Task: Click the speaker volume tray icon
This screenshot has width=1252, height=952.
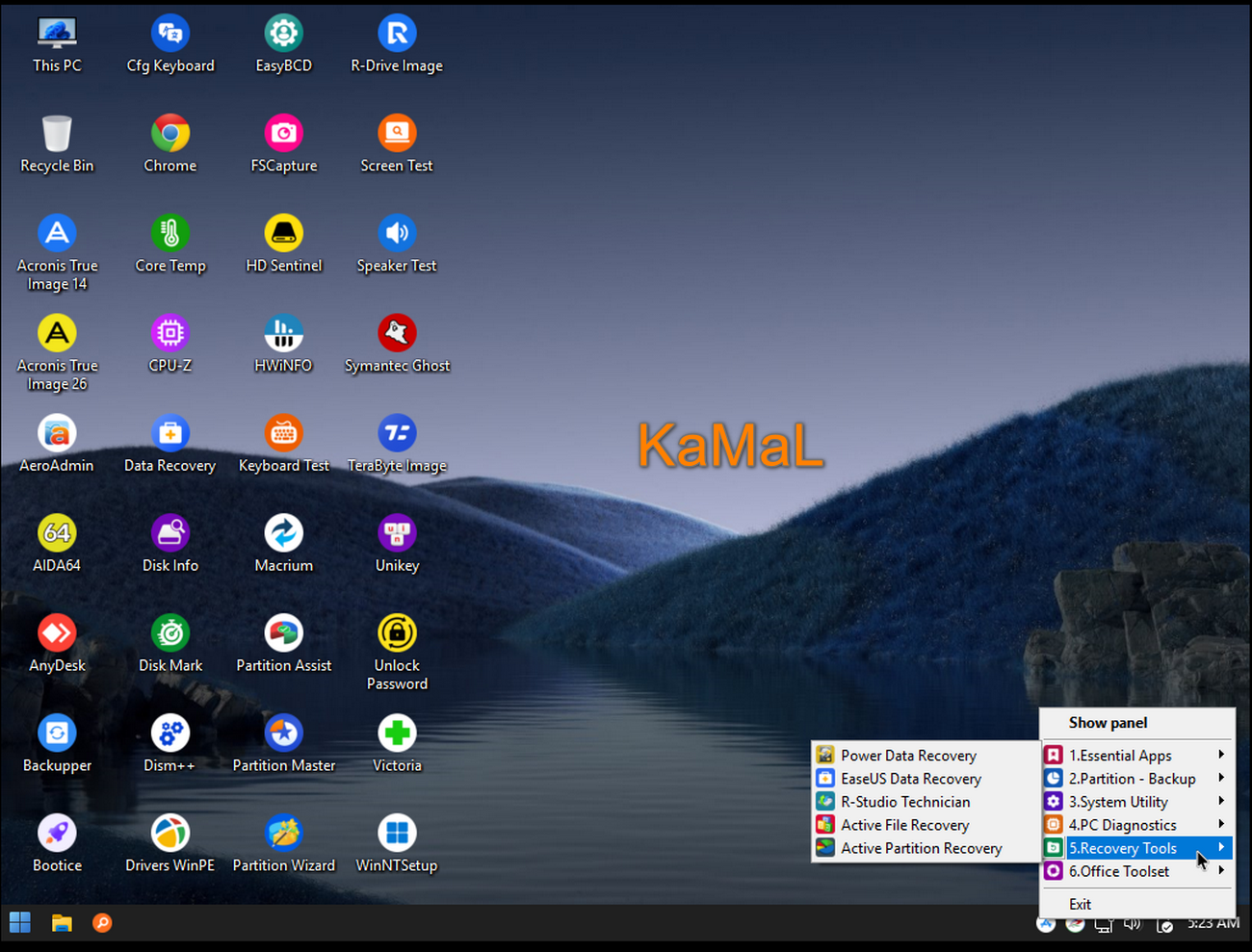Action: click(1133, 924)
